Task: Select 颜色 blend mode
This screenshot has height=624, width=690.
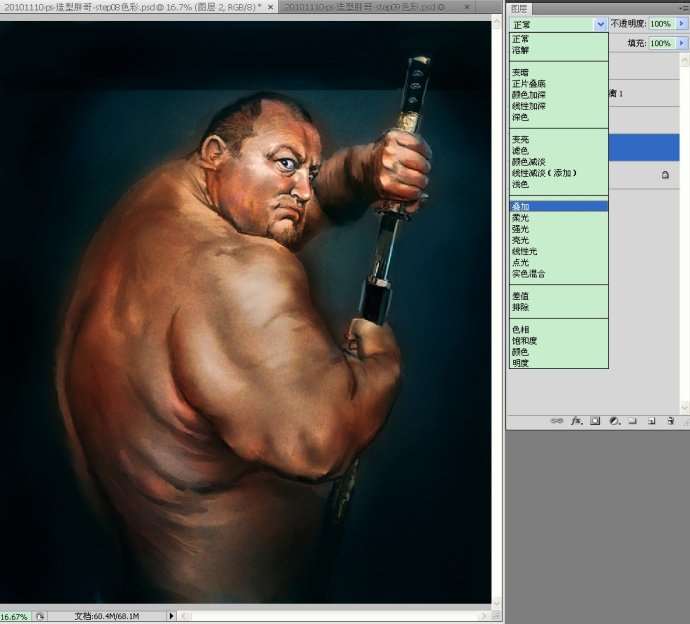Action: point(559,352)
